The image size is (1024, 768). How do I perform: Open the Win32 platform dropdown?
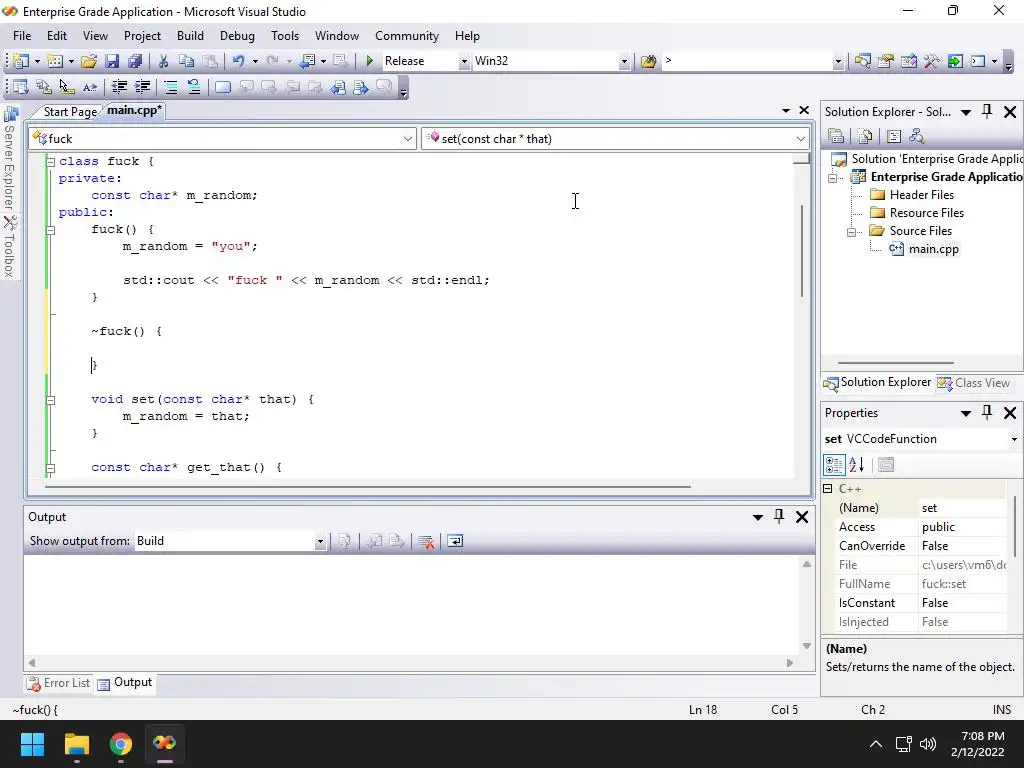(624, 61)
